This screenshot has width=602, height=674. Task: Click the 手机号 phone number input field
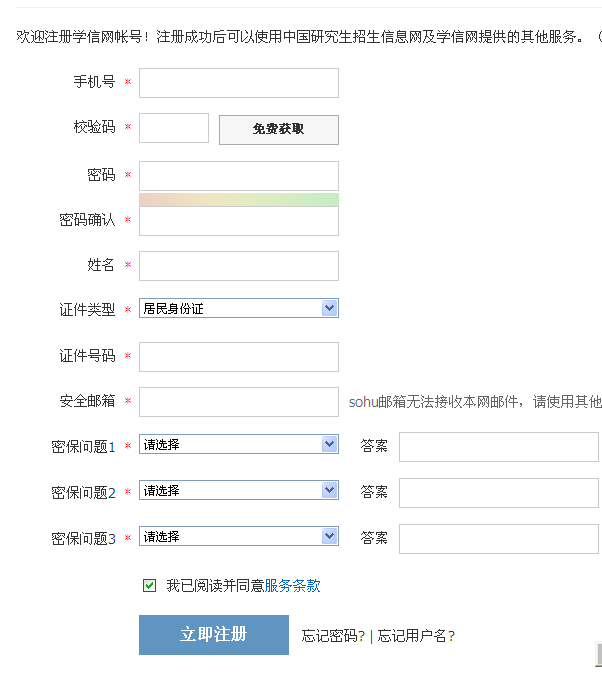239,83
